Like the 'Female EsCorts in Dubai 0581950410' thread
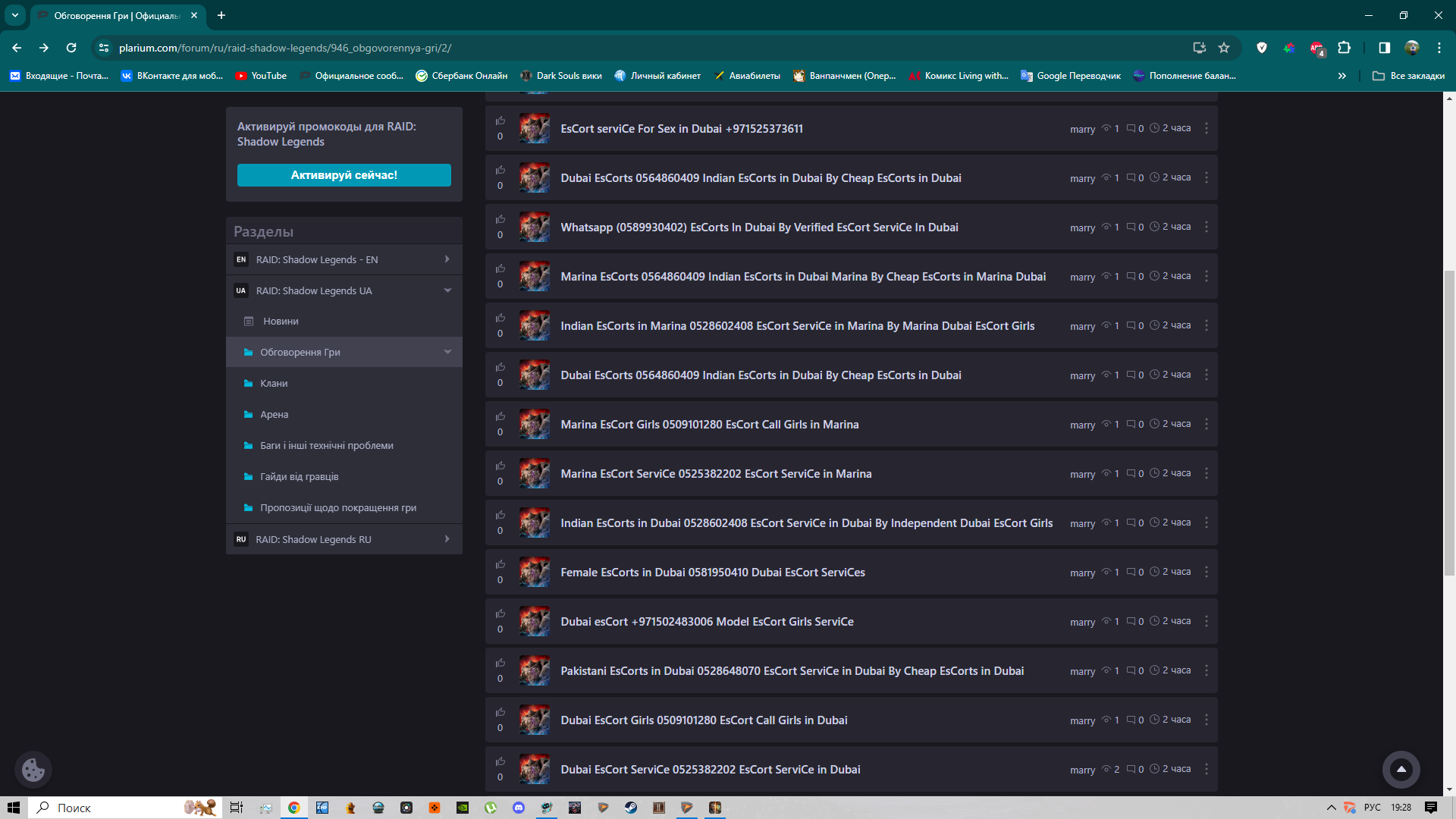Viewport: 1456px width, 819px height. click(x=500, y=564)
